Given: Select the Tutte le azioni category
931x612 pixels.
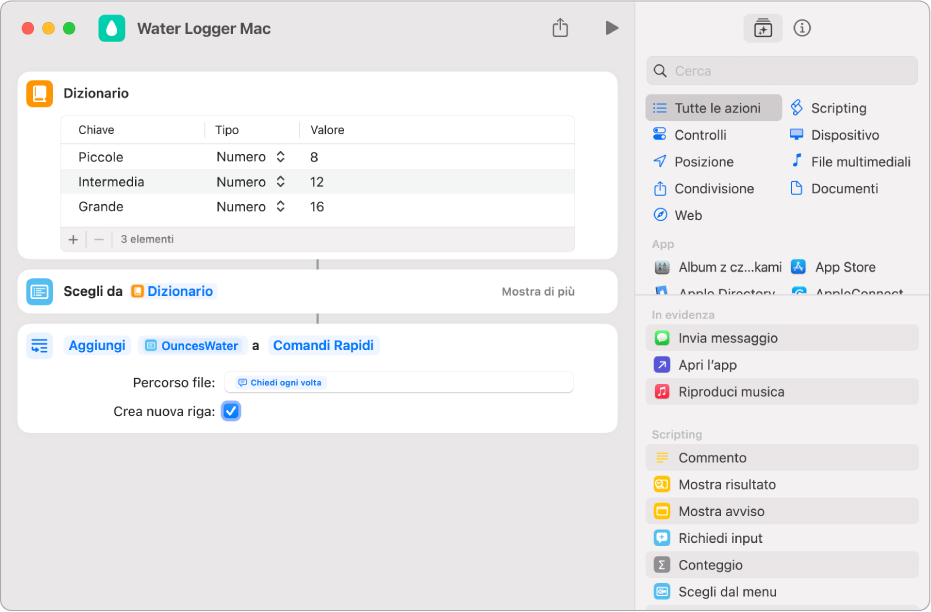Looking at the screenshot, I should point(714,108).
